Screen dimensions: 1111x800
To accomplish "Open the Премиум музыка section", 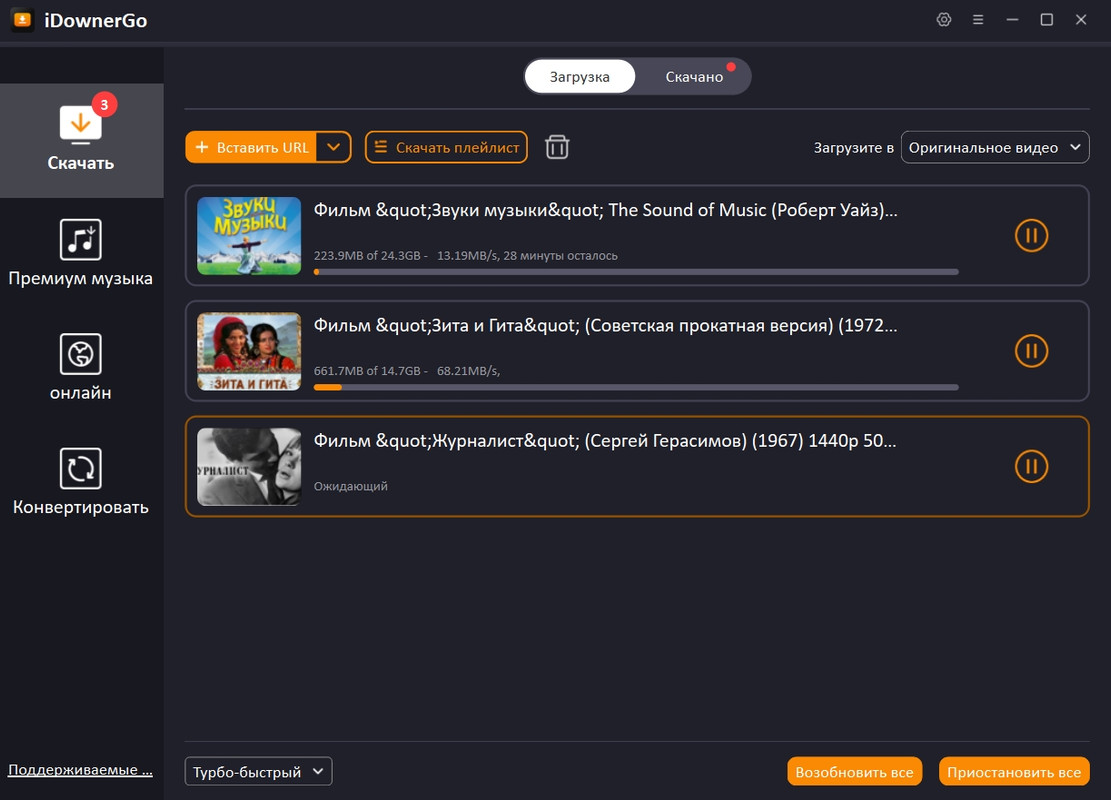I will (x=81, y=253).
